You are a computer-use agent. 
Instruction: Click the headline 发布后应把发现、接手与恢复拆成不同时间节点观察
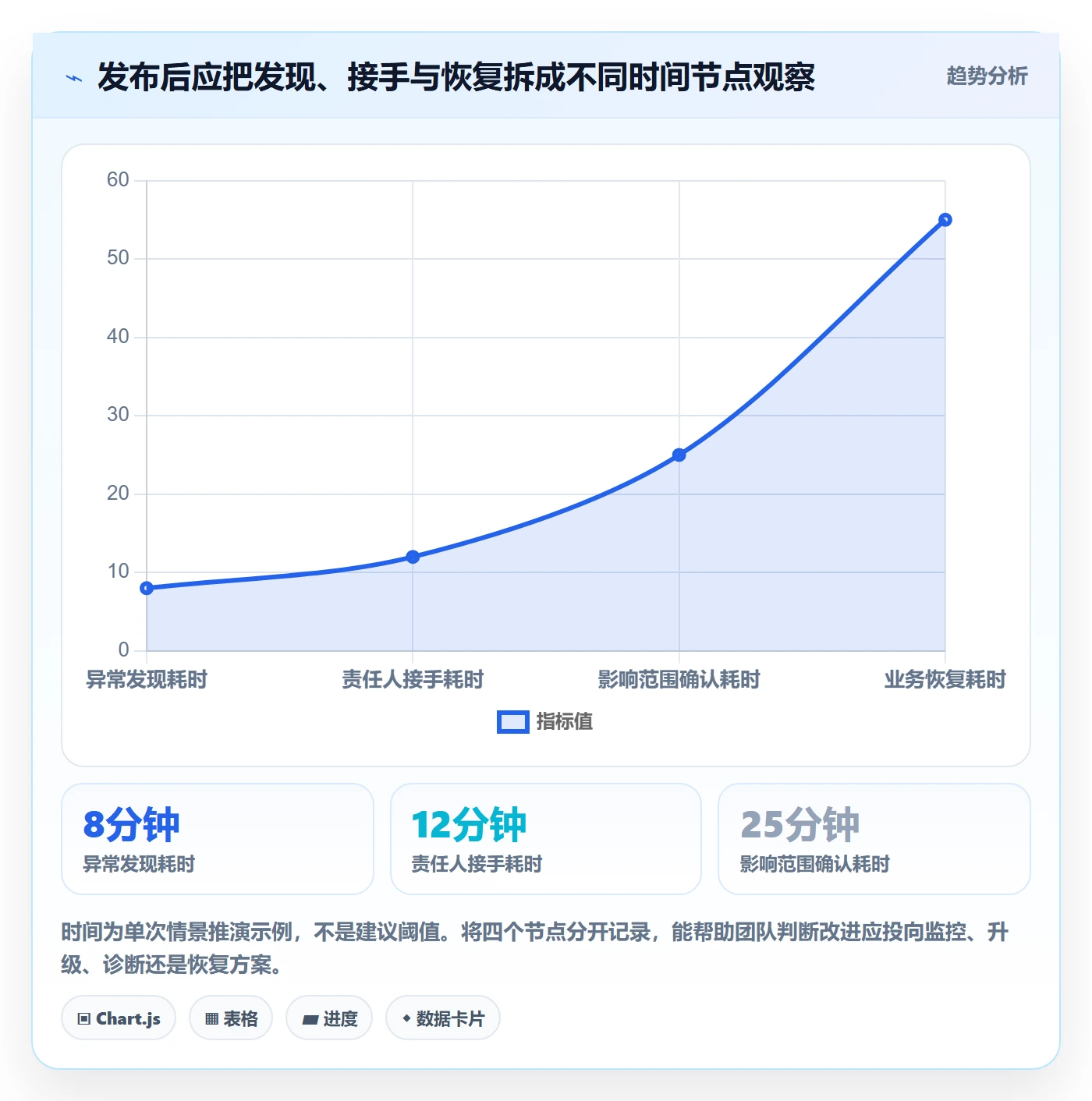pos(456,77)
